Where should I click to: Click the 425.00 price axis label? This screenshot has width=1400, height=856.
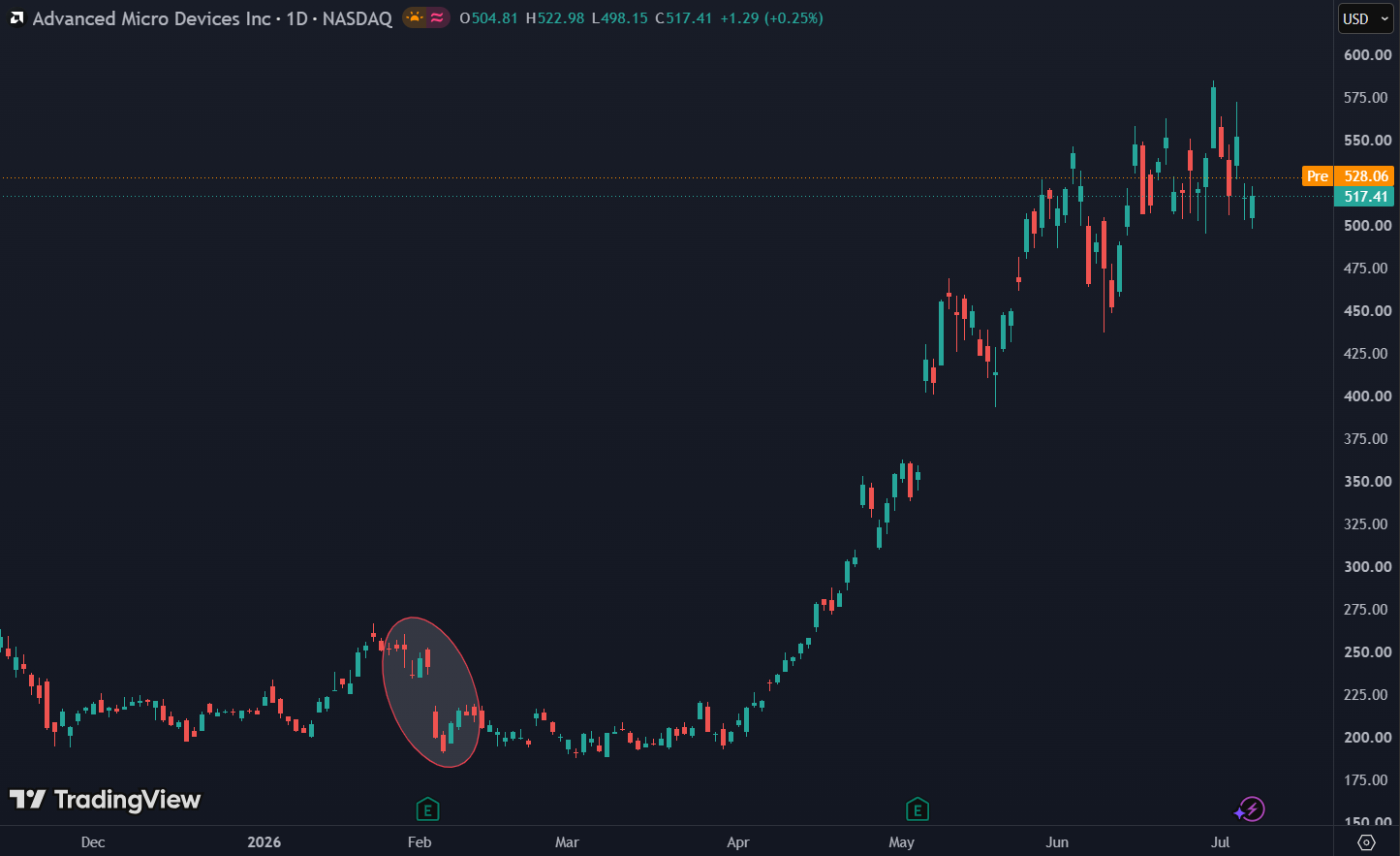click(x=1367, y=354)
